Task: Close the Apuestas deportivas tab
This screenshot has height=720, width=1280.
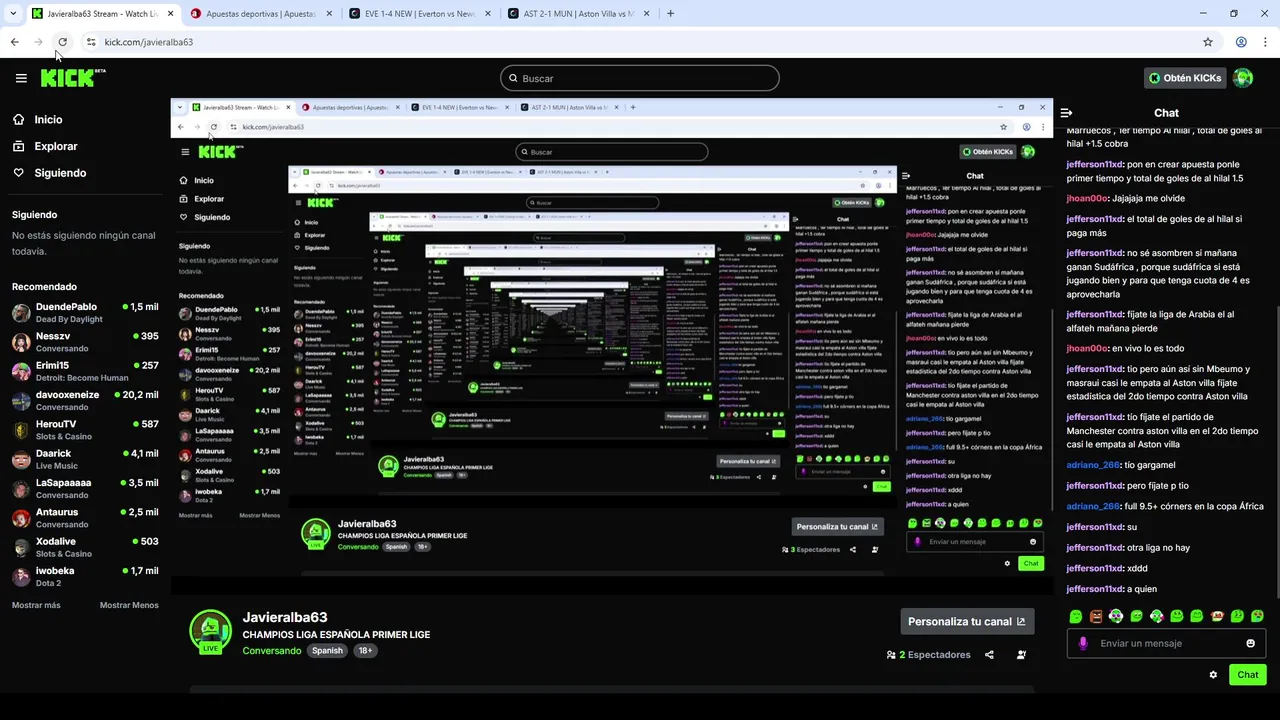Action: [328, 14]
